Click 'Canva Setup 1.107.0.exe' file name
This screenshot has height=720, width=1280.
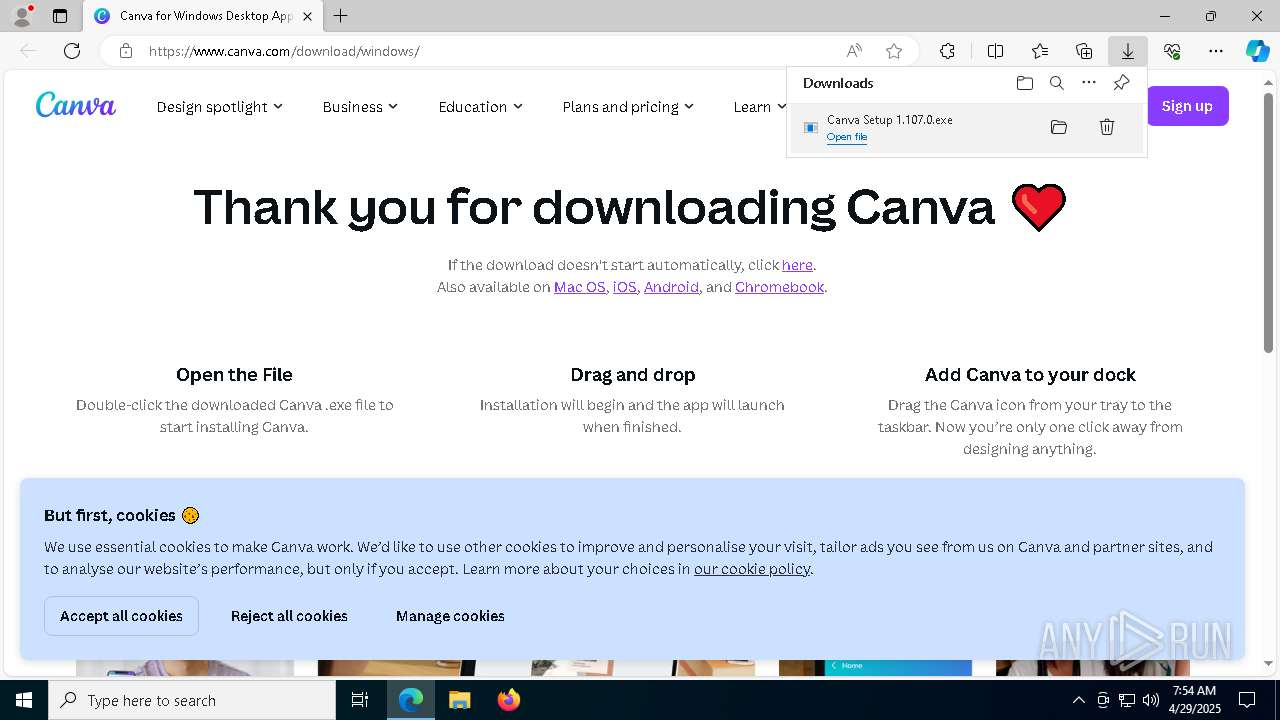click(x=889, y=120)
